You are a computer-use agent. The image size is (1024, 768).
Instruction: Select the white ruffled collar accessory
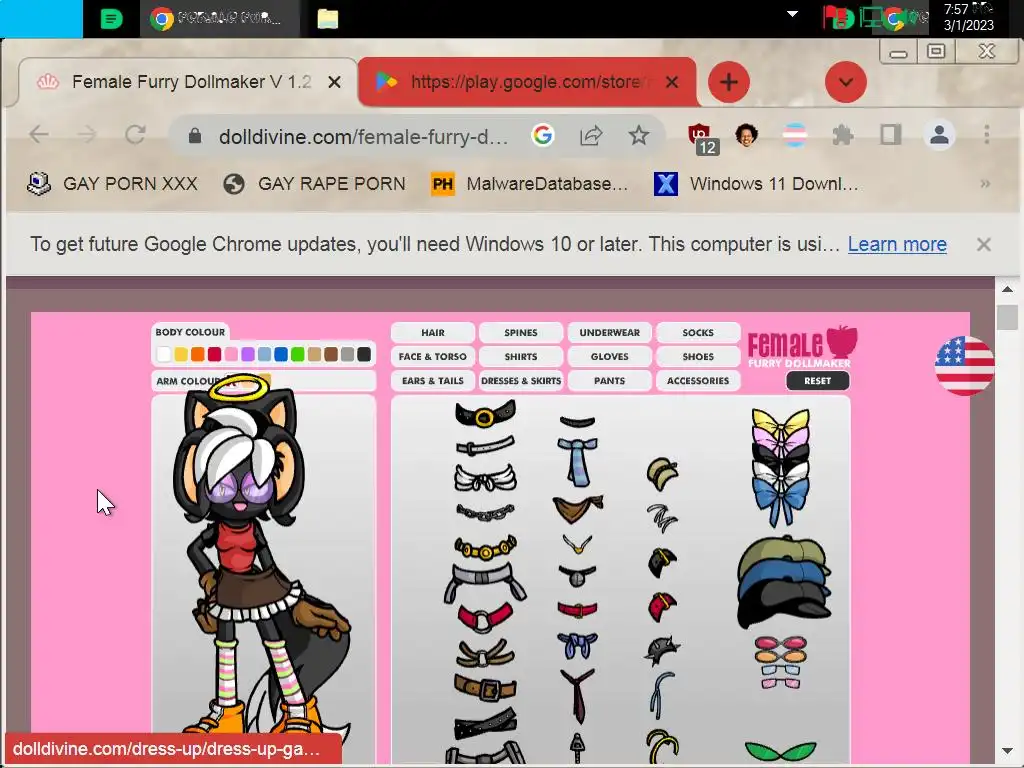pyautogui.click(x=485, y=478)
